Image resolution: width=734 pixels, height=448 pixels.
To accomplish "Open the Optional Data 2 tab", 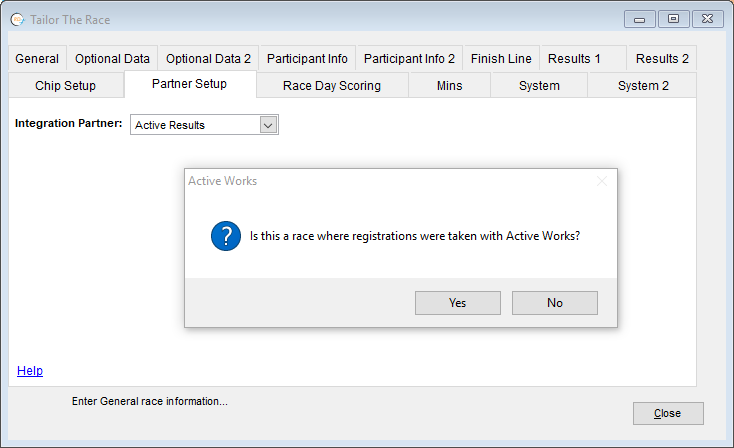I will coord(208,59).
